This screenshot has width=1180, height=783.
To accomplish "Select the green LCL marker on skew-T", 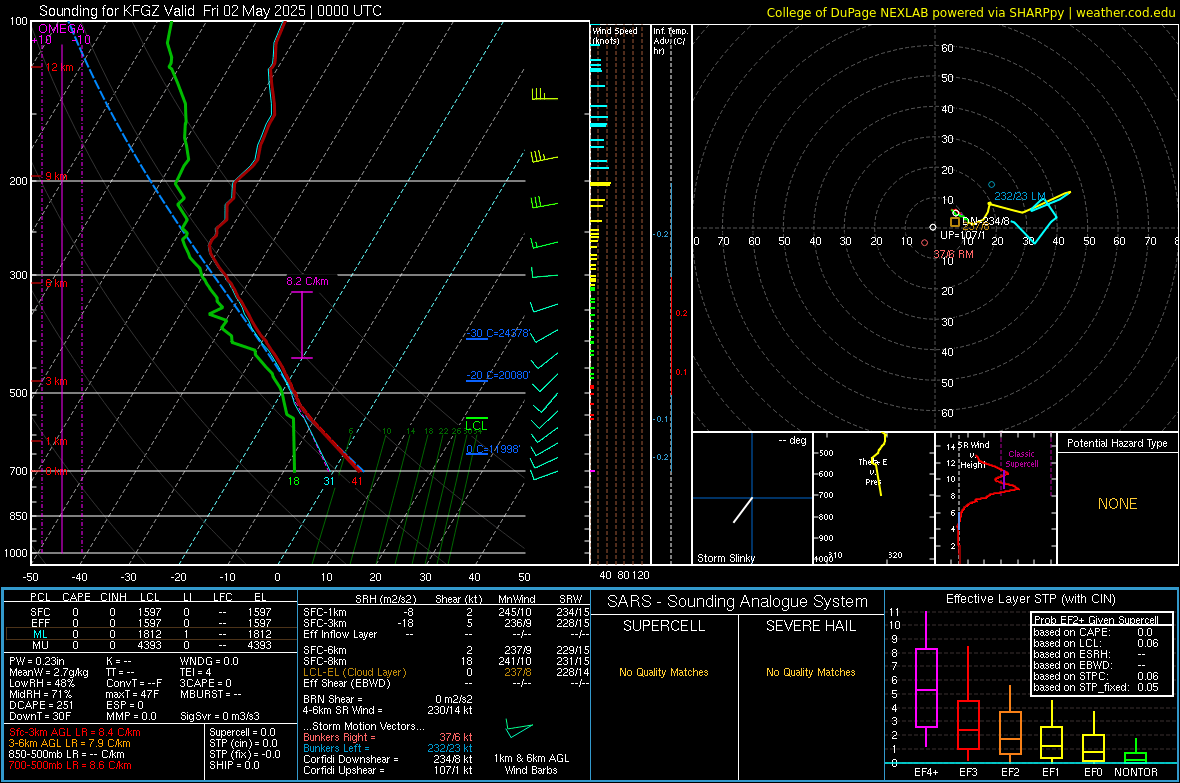I will coord(476,425).
